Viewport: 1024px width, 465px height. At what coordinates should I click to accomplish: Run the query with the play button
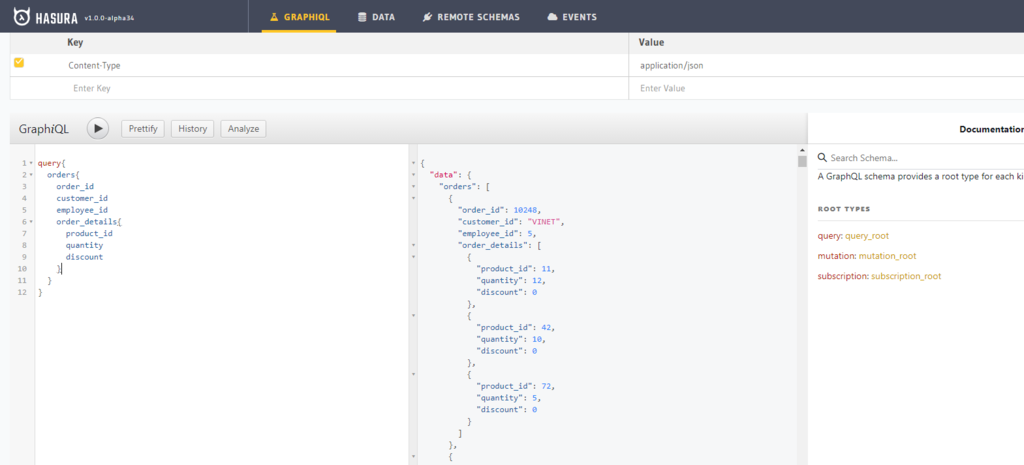tap(98, 129)
